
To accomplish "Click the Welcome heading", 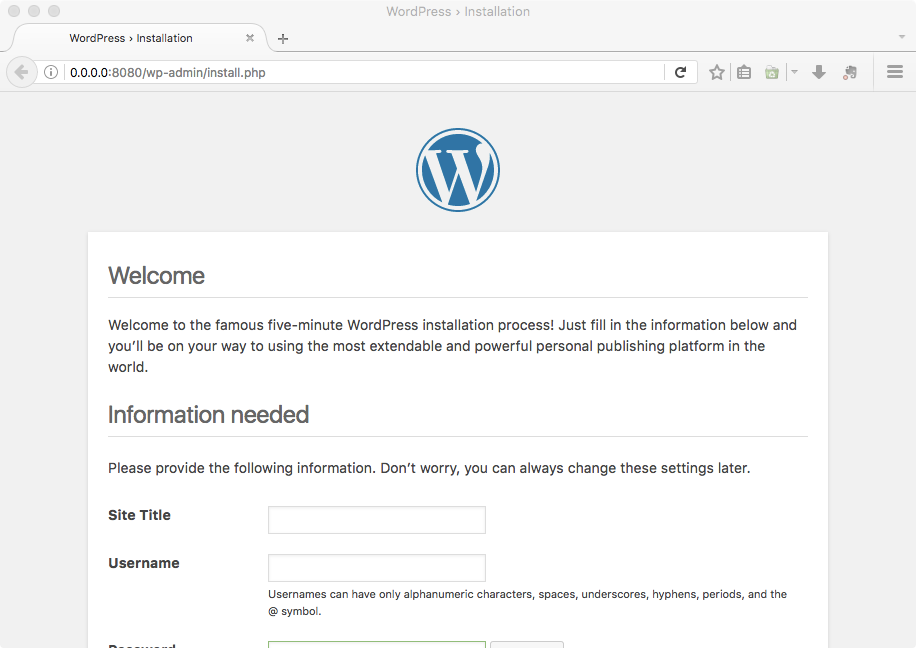I will coord(157,276).
